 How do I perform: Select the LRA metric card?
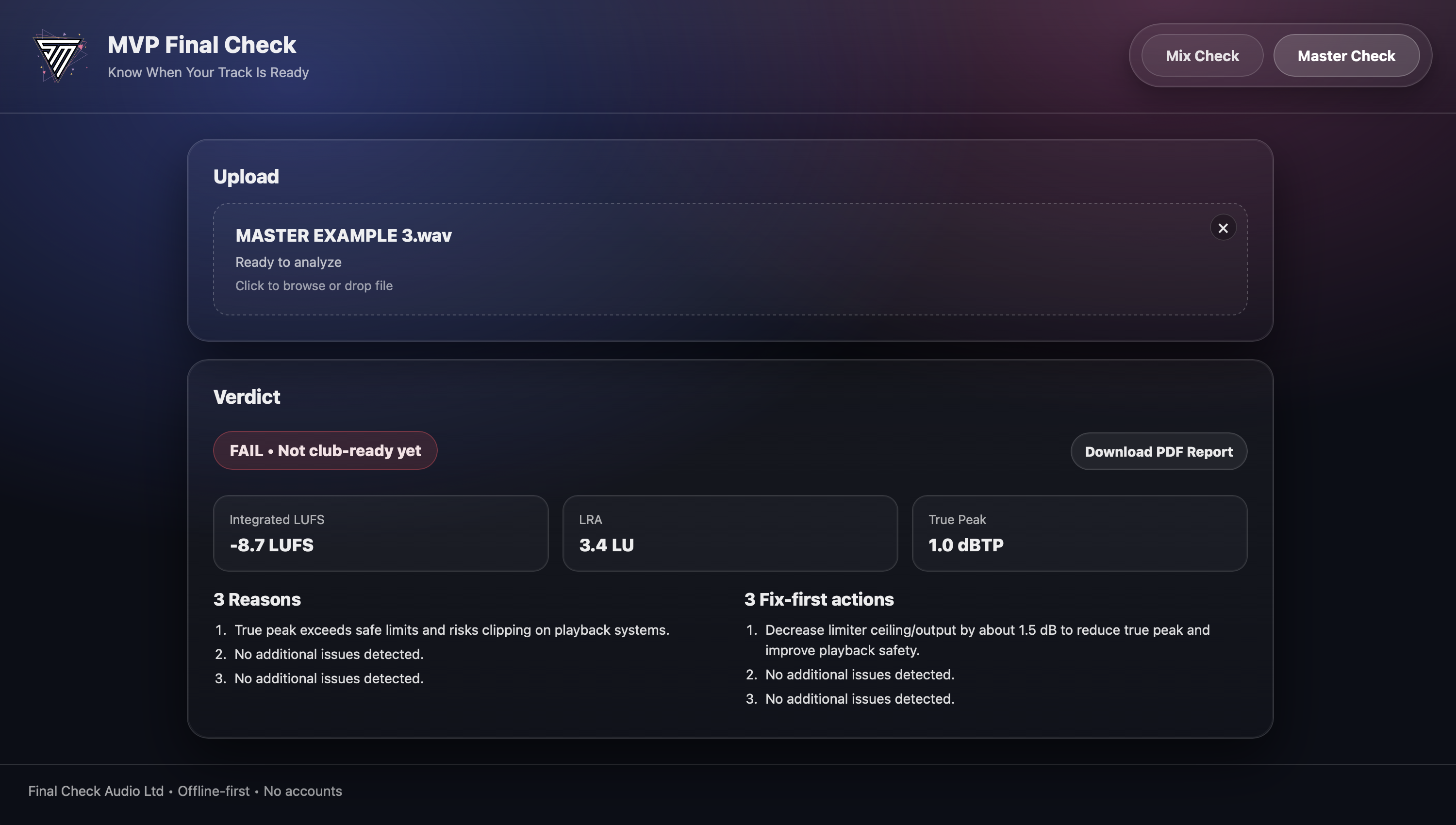[730, 533]
